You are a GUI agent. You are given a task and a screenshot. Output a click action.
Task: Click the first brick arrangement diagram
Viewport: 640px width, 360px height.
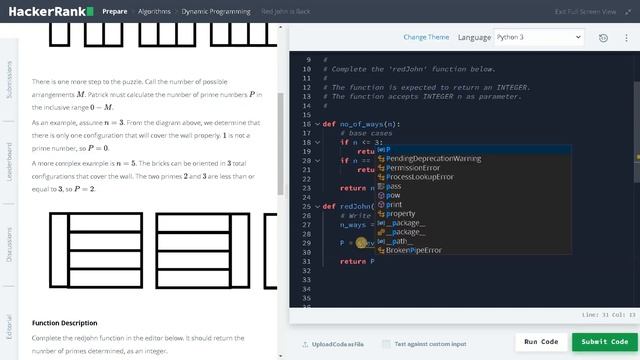(x=96, y=250)
